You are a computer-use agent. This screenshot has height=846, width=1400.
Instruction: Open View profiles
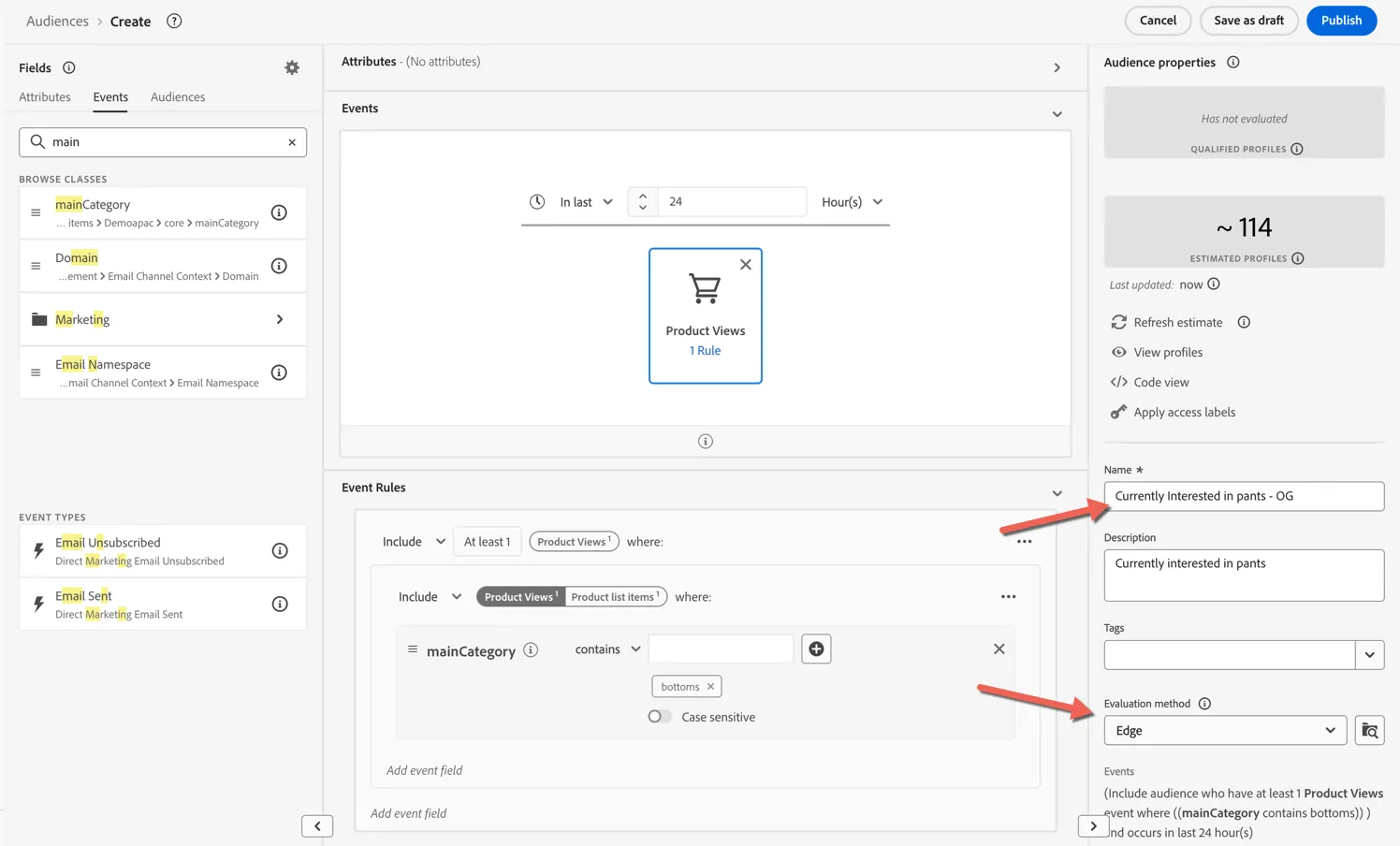[1168, 352]
